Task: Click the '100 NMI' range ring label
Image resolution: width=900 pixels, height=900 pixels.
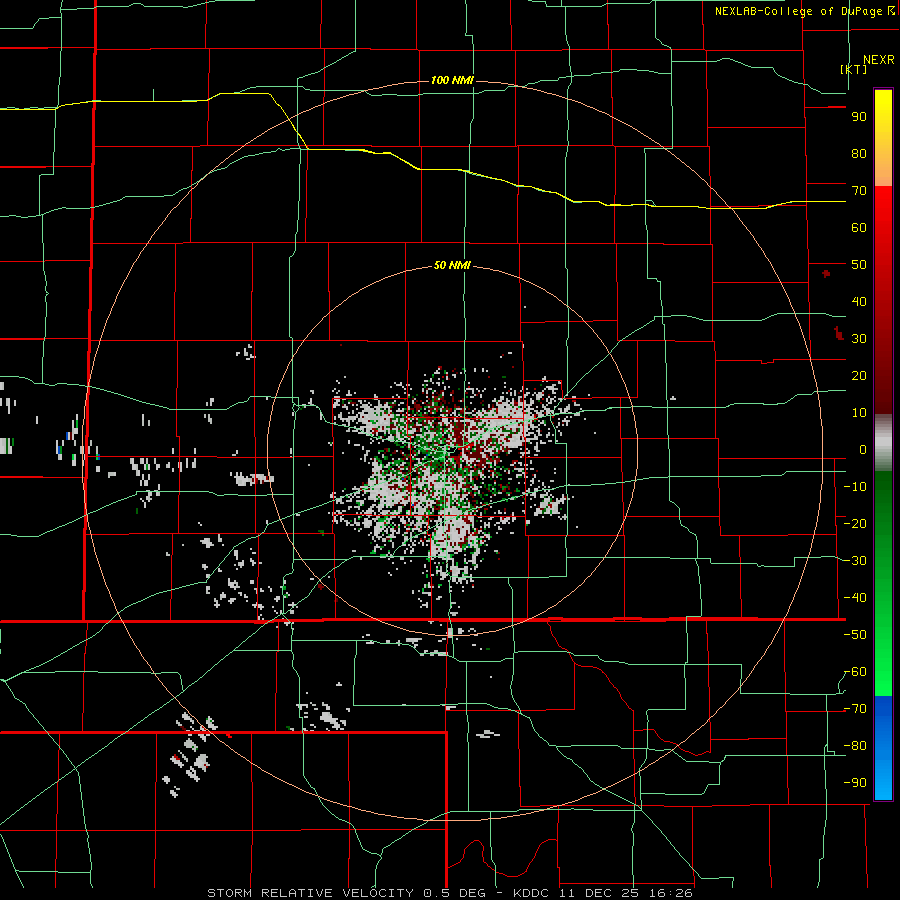Action: 452,80
